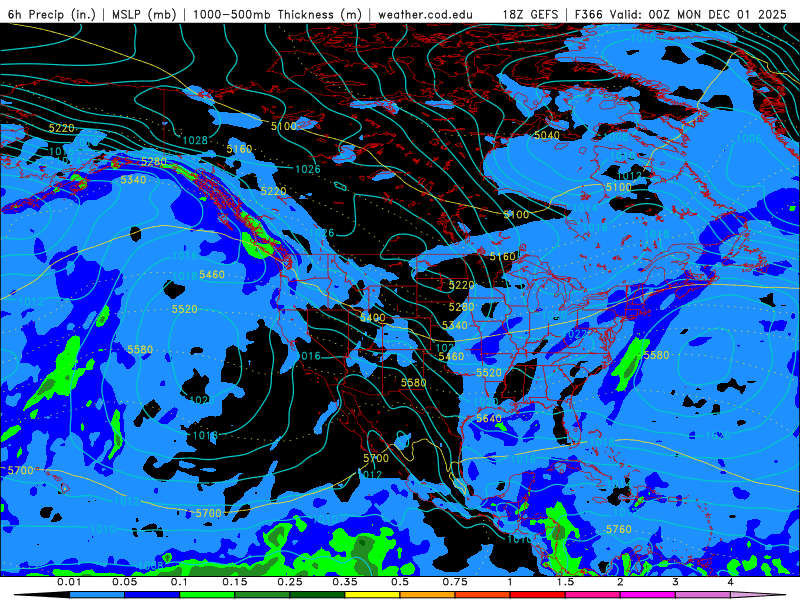The height and width of the screenshot is (600, 800).
Task: Click the purple right arrow end of colorbar
Action: coord(758,595)
